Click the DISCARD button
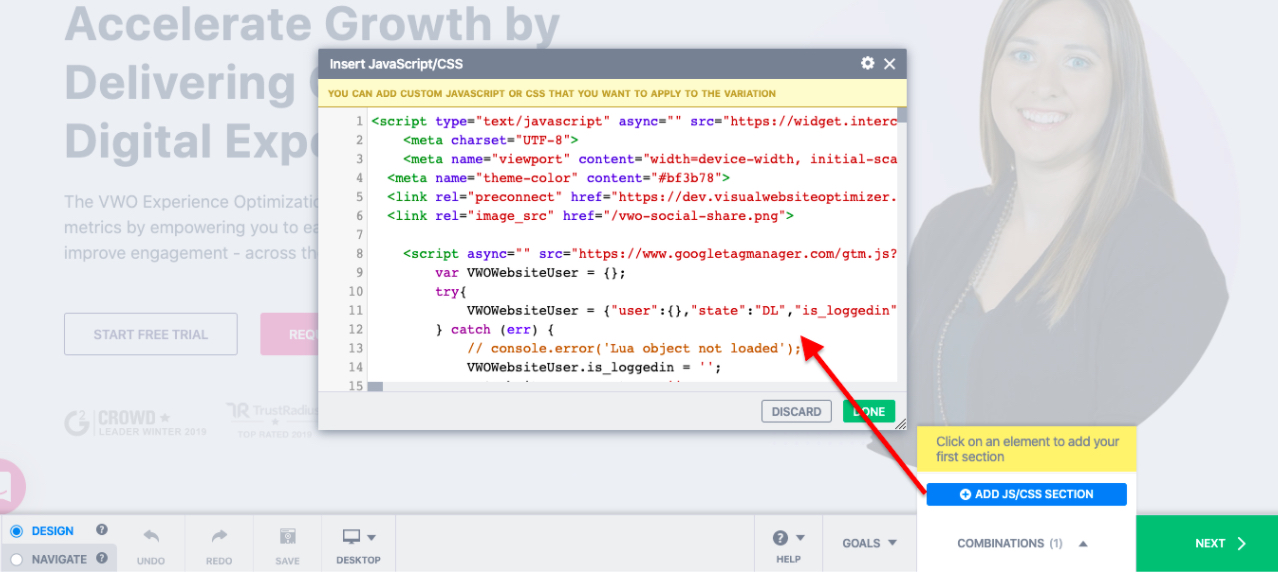This screenshot has height=572, width=1278. pyautogui.click(x=796, y=411)
